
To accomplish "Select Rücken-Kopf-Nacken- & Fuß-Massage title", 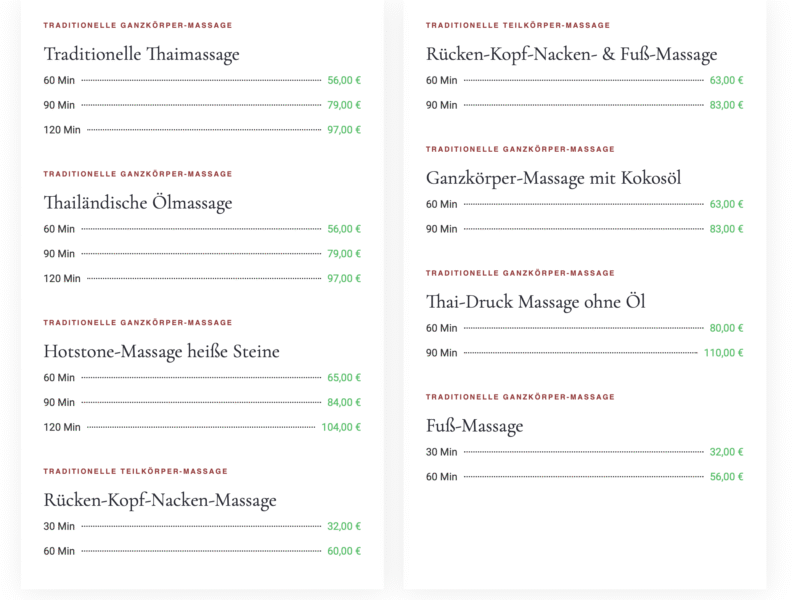I will [x=571, y=54].
